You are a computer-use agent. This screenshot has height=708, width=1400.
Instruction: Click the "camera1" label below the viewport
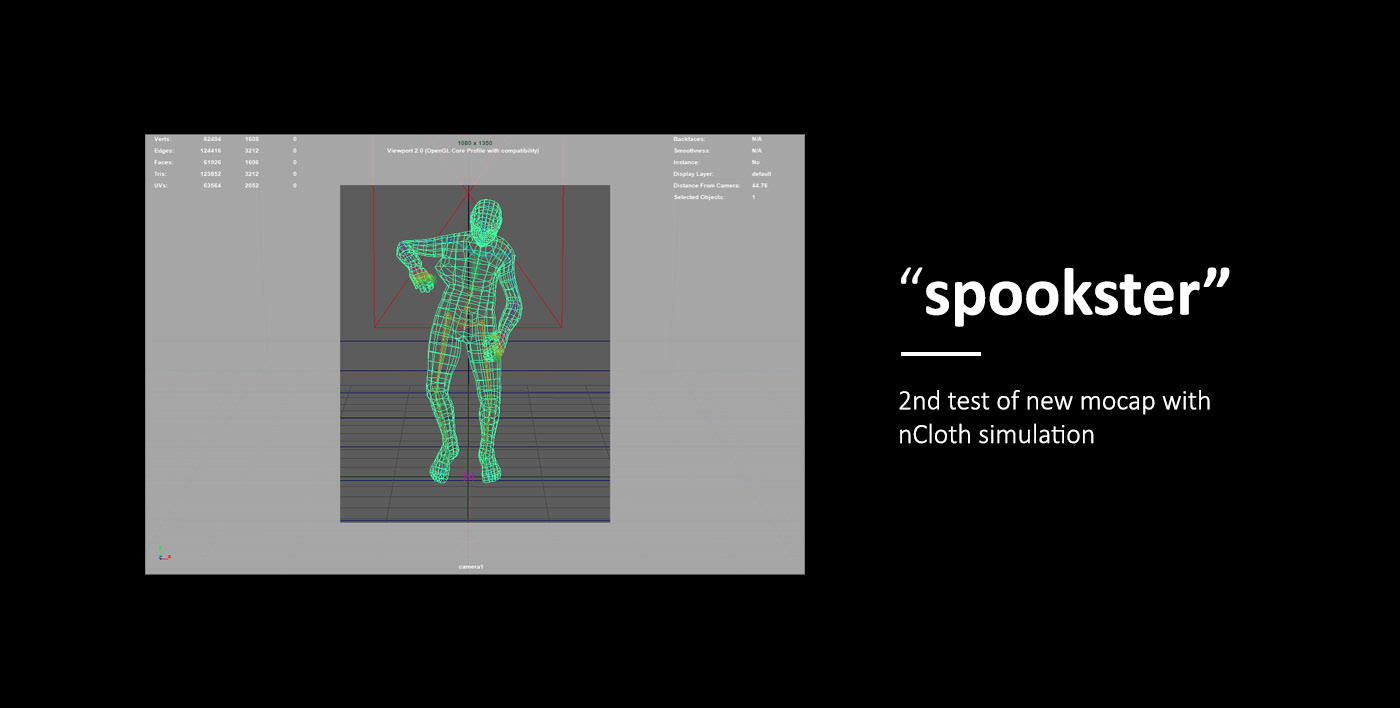click(471, 567)
